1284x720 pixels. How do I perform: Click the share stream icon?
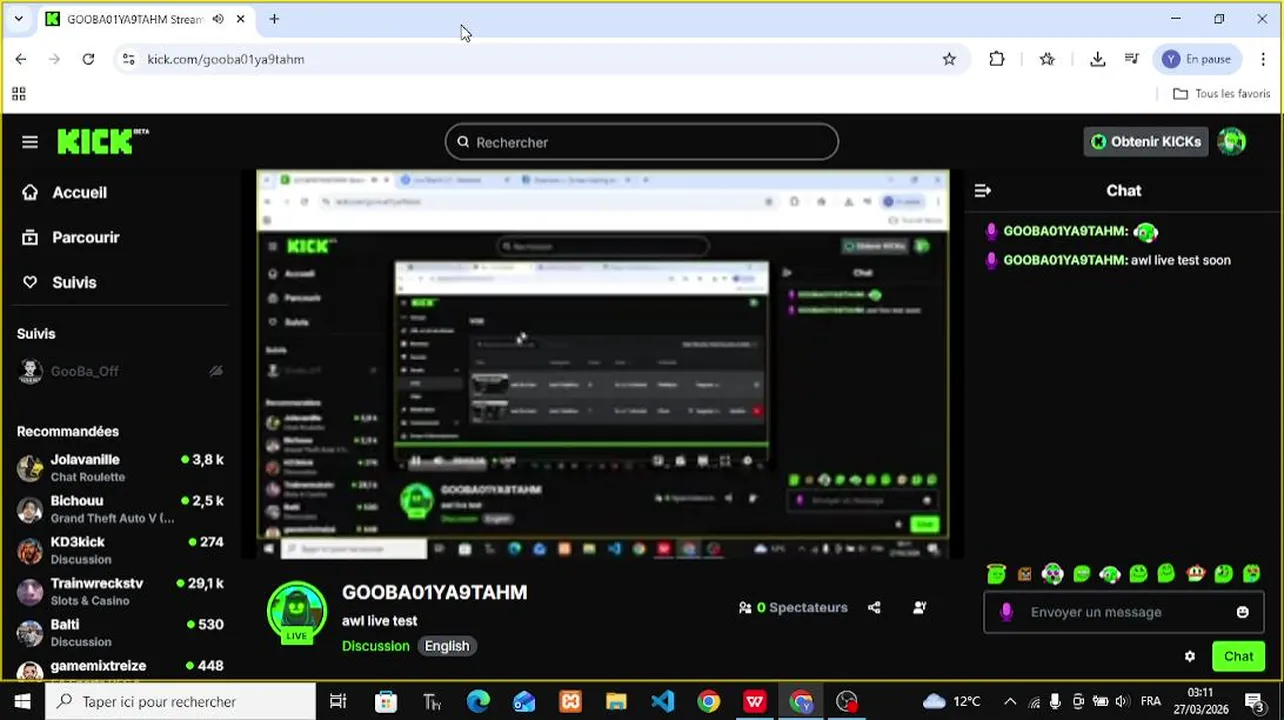click(874, 607)
